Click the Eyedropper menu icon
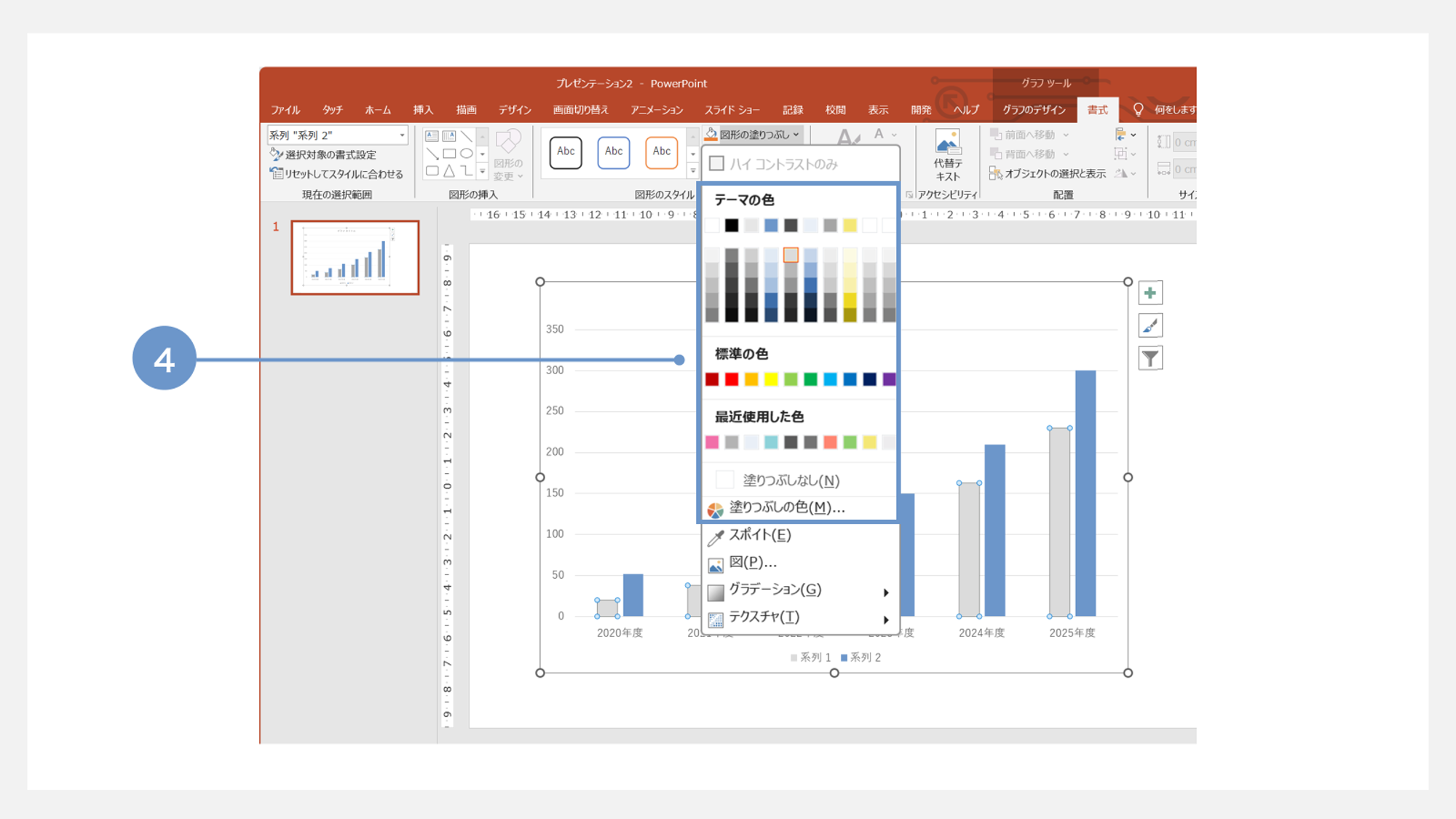Viewport: 1456px width, 819px height. pyautogui.click(x=716, y=537)
